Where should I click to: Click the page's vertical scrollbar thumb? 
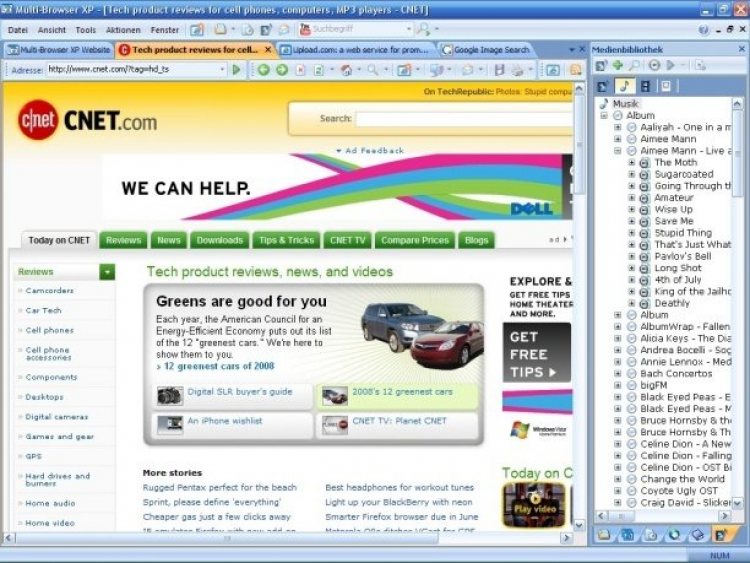(579, 144)
